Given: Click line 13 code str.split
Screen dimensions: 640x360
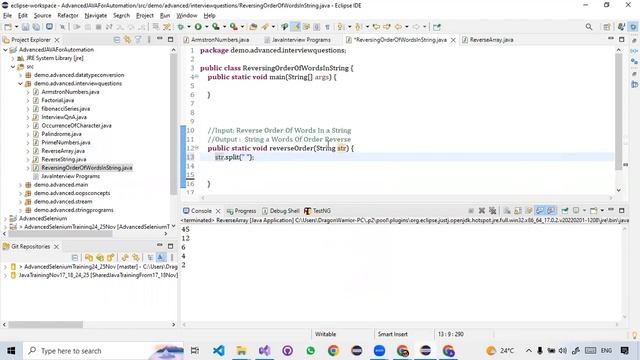Looking at the screenshot, I should pos(234,157).
